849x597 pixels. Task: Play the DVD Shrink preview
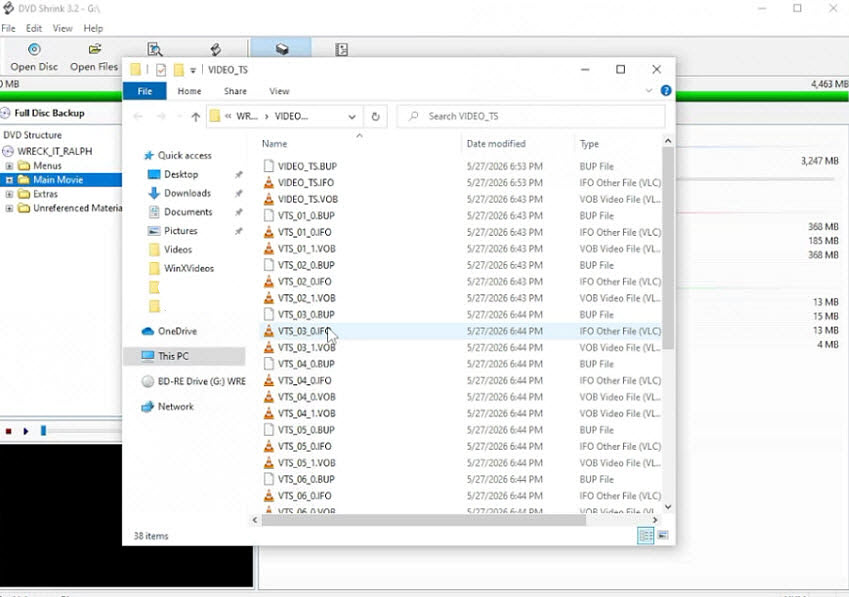coord(25,431)
